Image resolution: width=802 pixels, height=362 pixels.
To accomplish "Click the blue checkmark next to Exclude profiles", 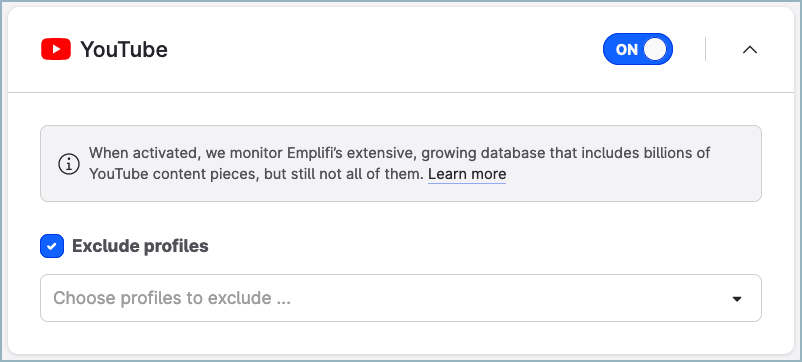I will click(52, 246).
